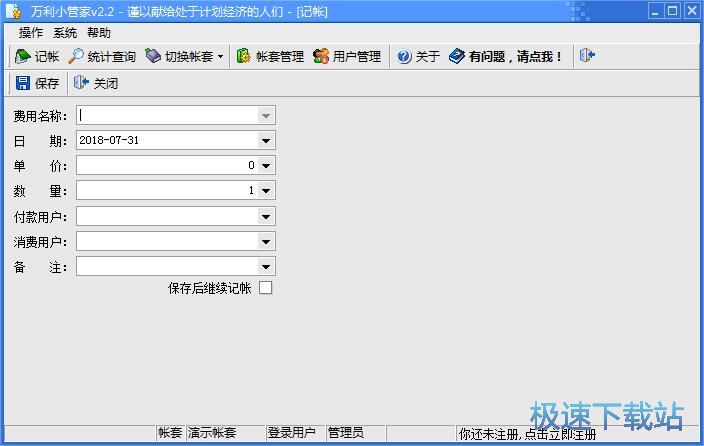This screenshot has height=446, width=704.
Task: Click 有问题，请点我！ toolbar button
Action: coord(505,56)
